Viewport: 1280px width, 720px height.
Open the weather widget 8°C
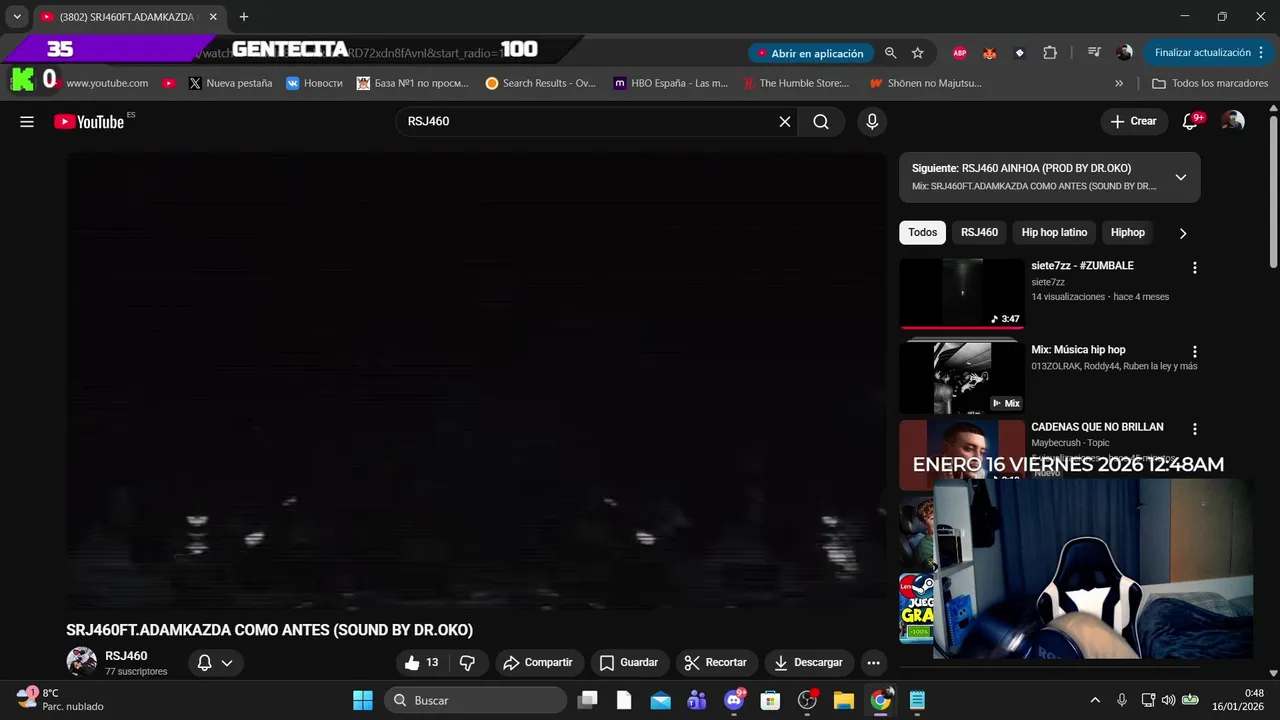60,700
